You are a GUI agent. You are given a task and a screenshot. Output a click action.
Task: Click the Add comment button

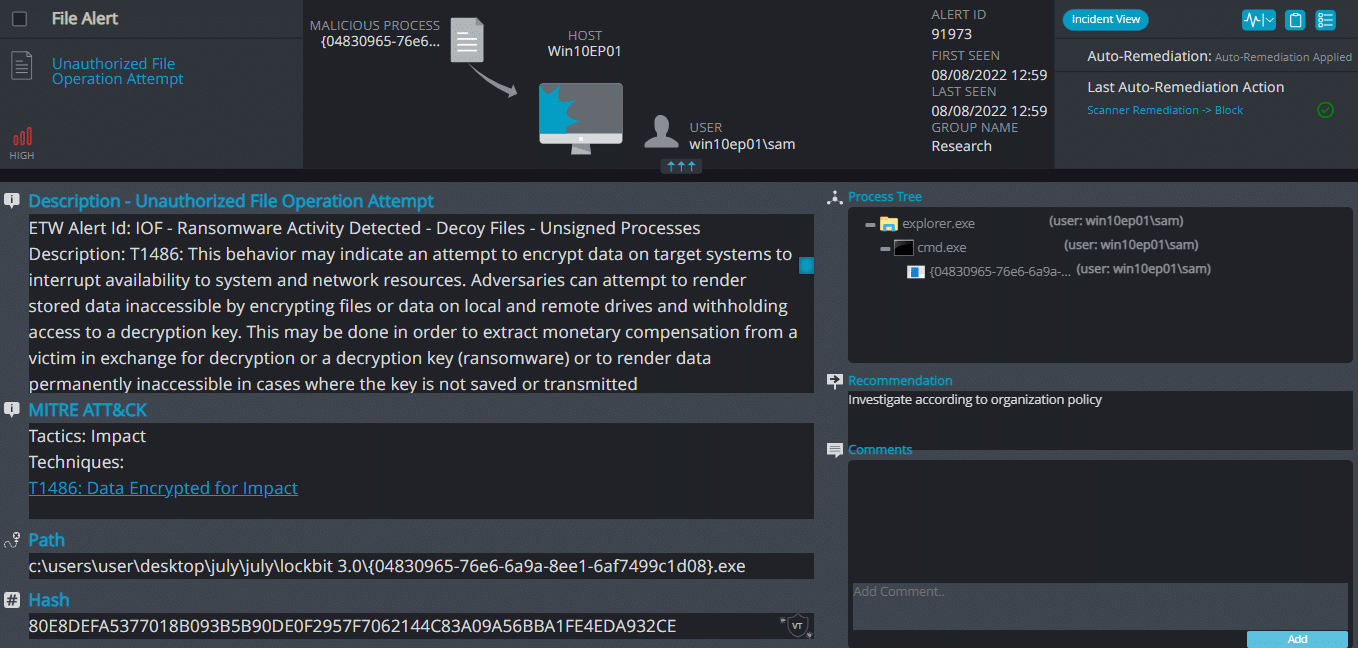pos(1297,639)
